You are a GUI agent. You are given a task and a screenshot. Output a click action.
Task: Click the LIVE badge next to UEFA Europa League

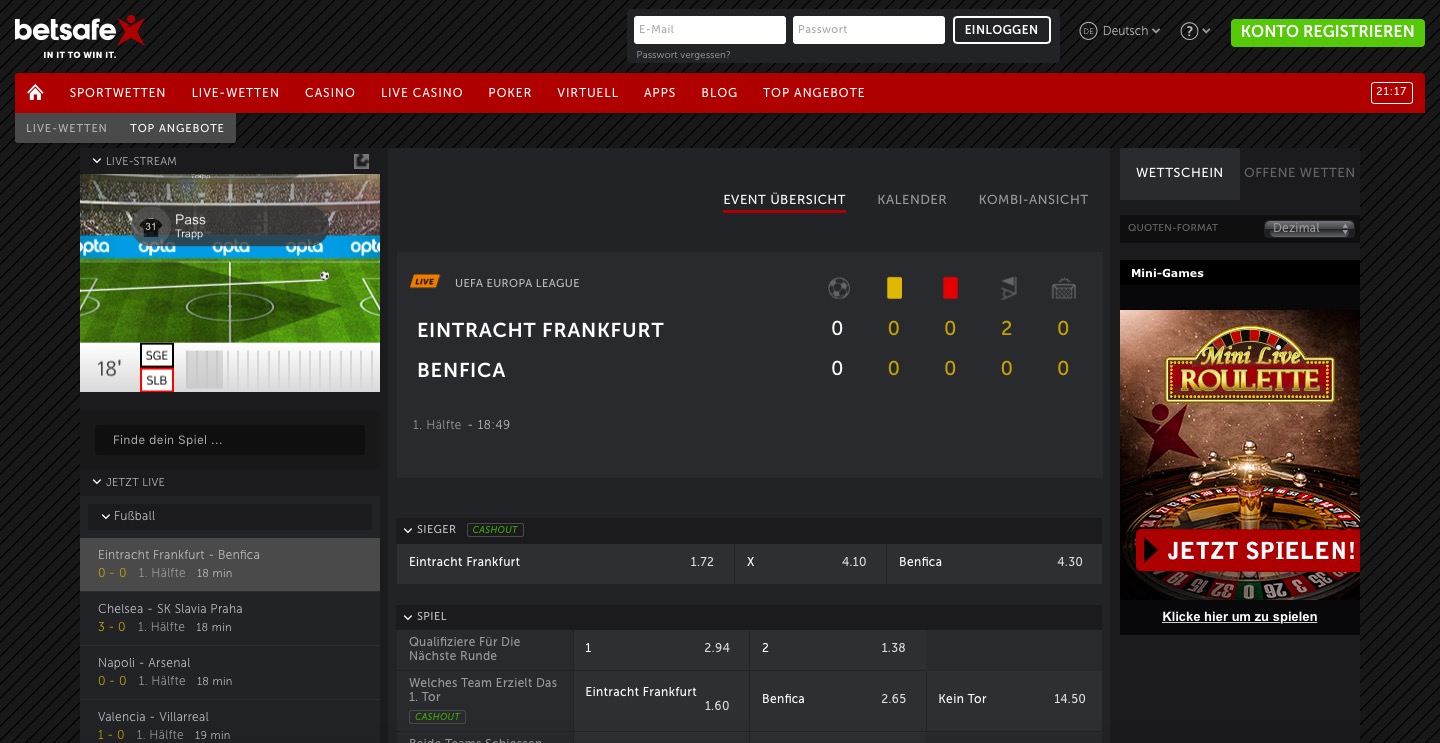click(x=425, y=283)
